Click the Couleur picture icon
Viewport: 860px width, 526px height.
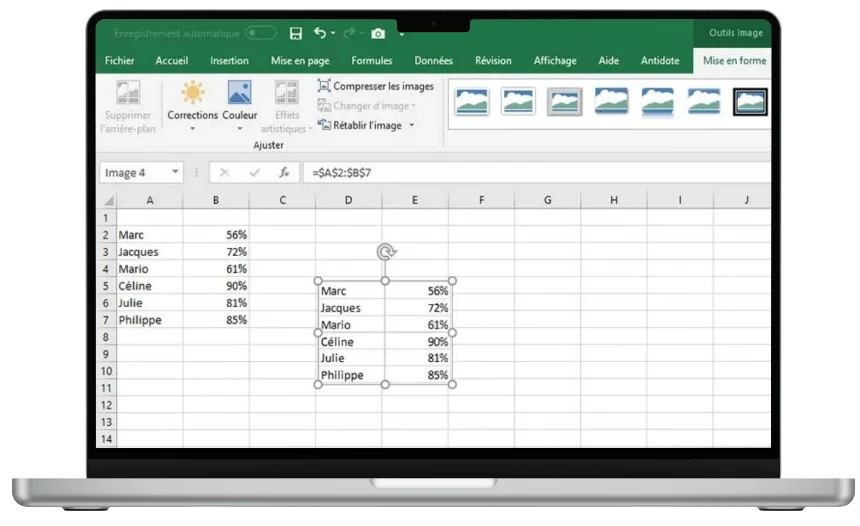(239, 94)
